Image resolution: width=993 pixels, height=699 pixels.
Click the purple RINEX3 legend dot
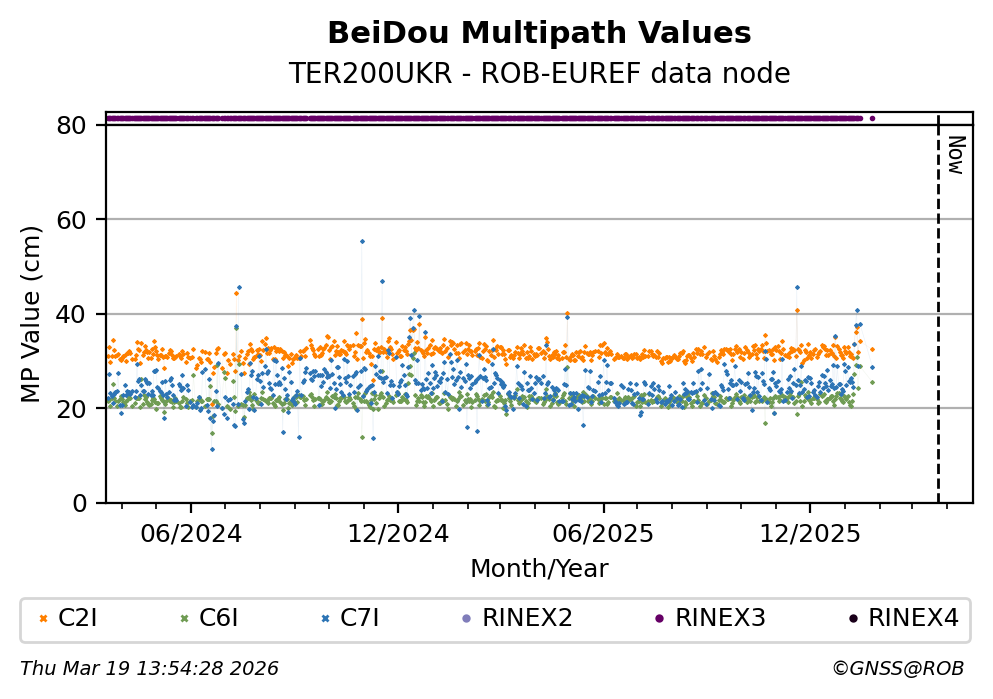point(659,619)
